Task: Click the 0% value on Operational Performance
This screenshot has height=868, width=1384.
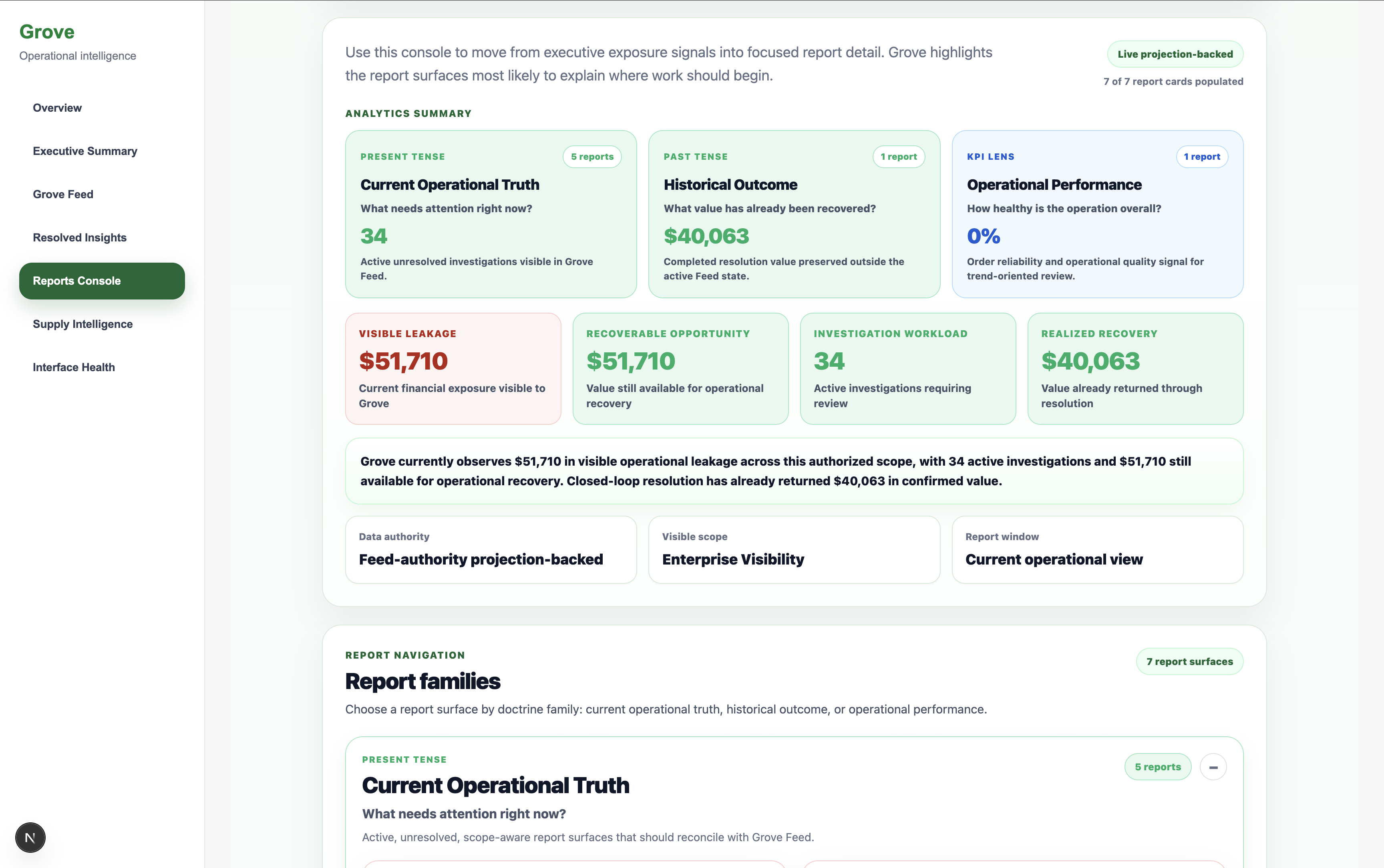Action: click(983, 236)
